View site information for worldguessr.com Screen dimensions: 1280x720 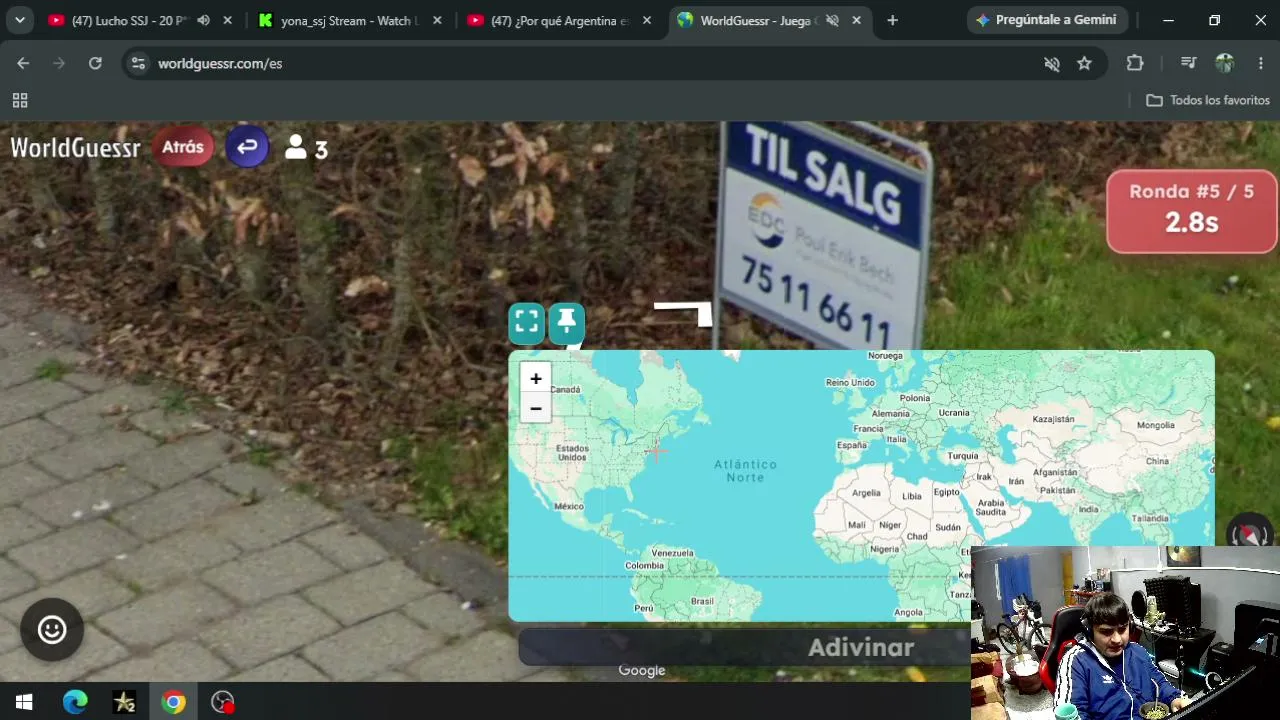[x=139, y=63]
